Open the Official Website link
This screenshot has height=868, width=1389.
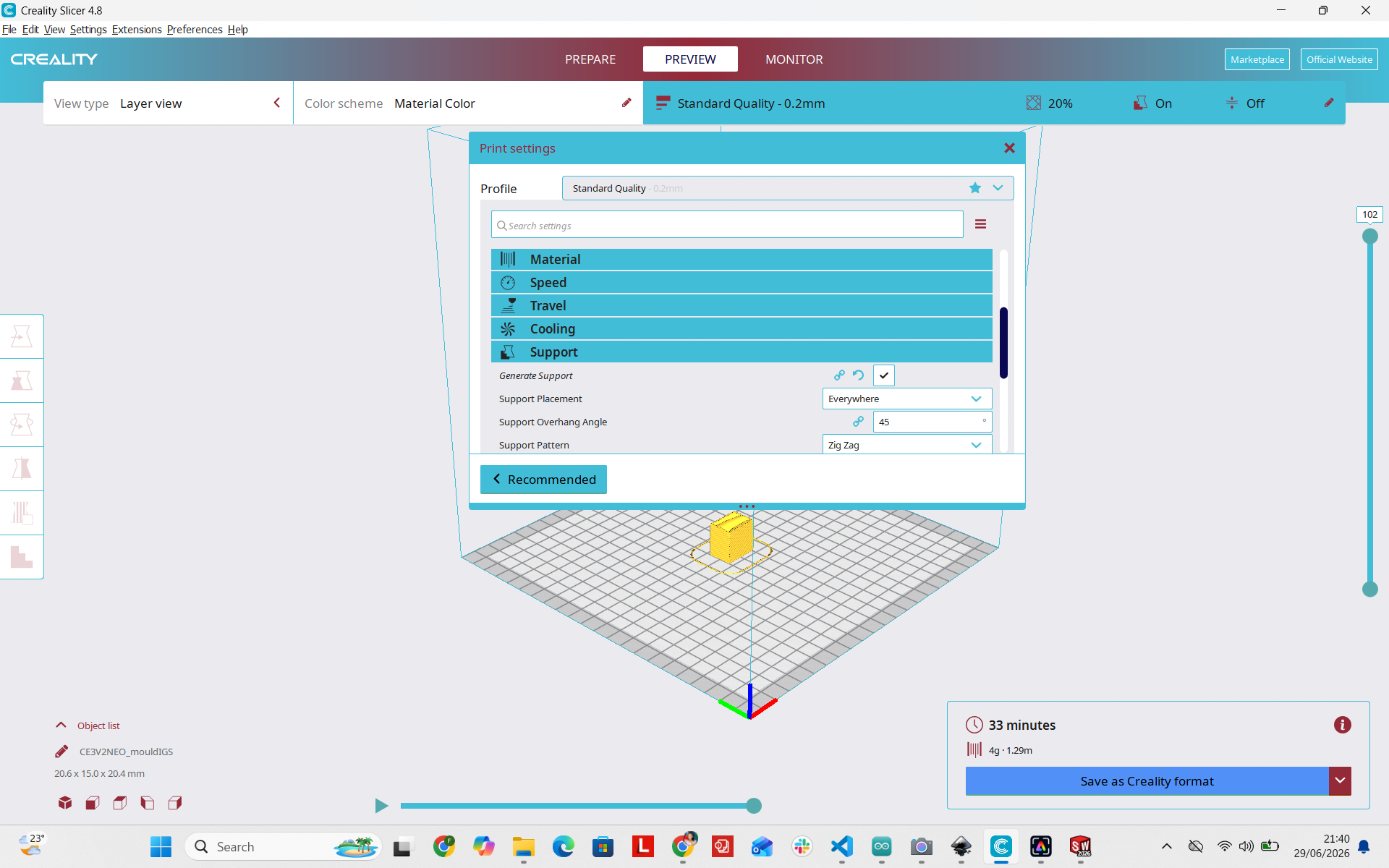tap(1339, 59)
